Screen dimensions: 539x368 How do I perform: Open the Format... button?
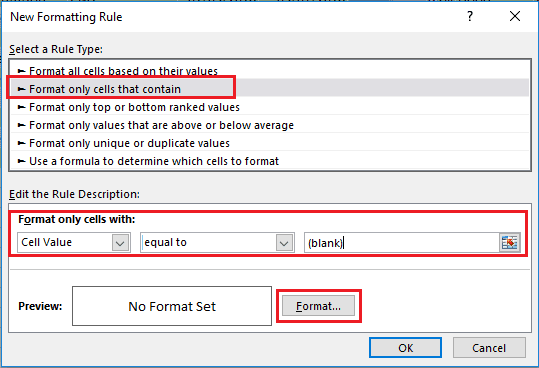click(x=318, y=306)
